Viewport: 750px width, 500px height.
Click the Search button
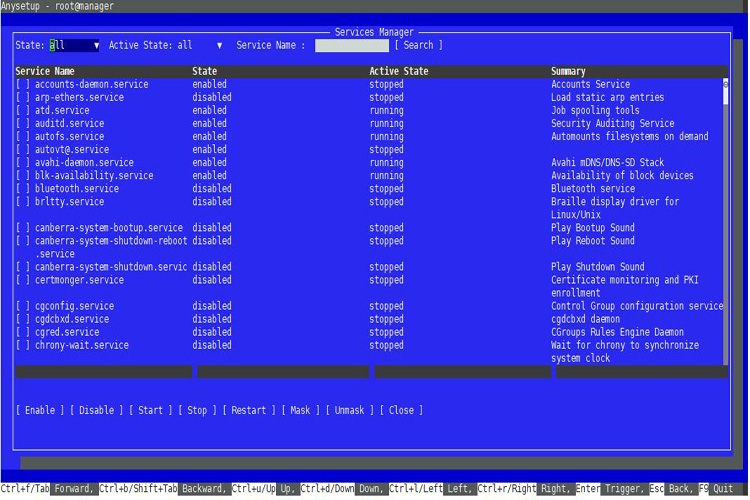point(419,45)
